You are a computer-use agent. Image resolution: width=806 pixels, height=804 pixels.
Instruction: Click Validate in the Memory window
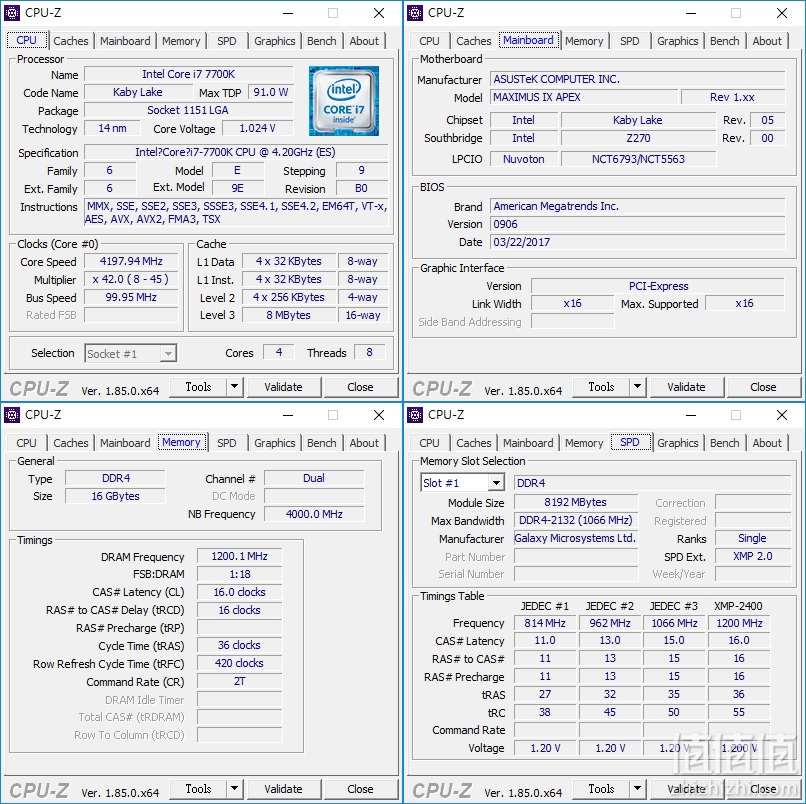click(284, 789)
